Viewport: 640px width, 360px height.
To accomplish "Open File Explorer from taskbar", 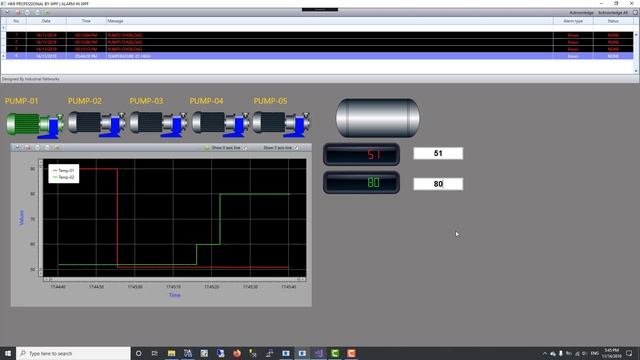I will (171, 353).
